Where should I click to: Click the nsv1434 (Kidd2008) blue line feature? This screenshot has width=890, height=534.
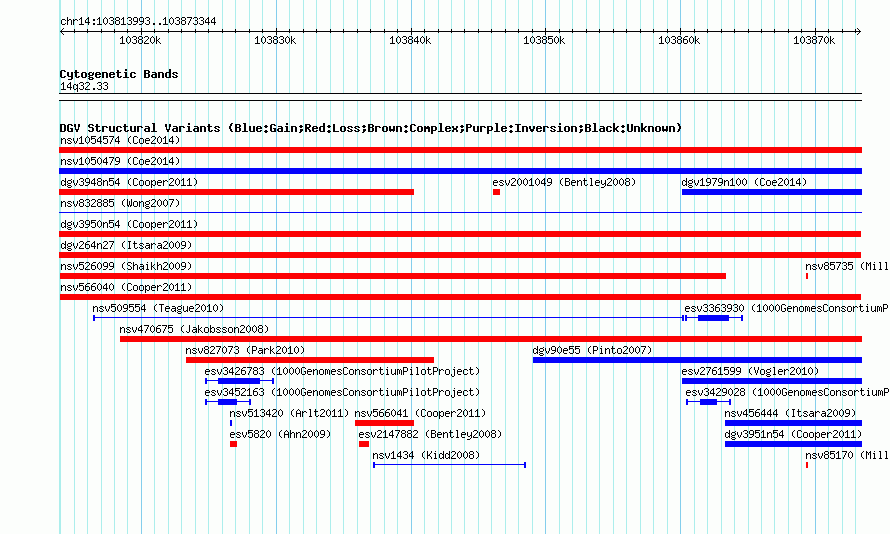pos(450,465)
